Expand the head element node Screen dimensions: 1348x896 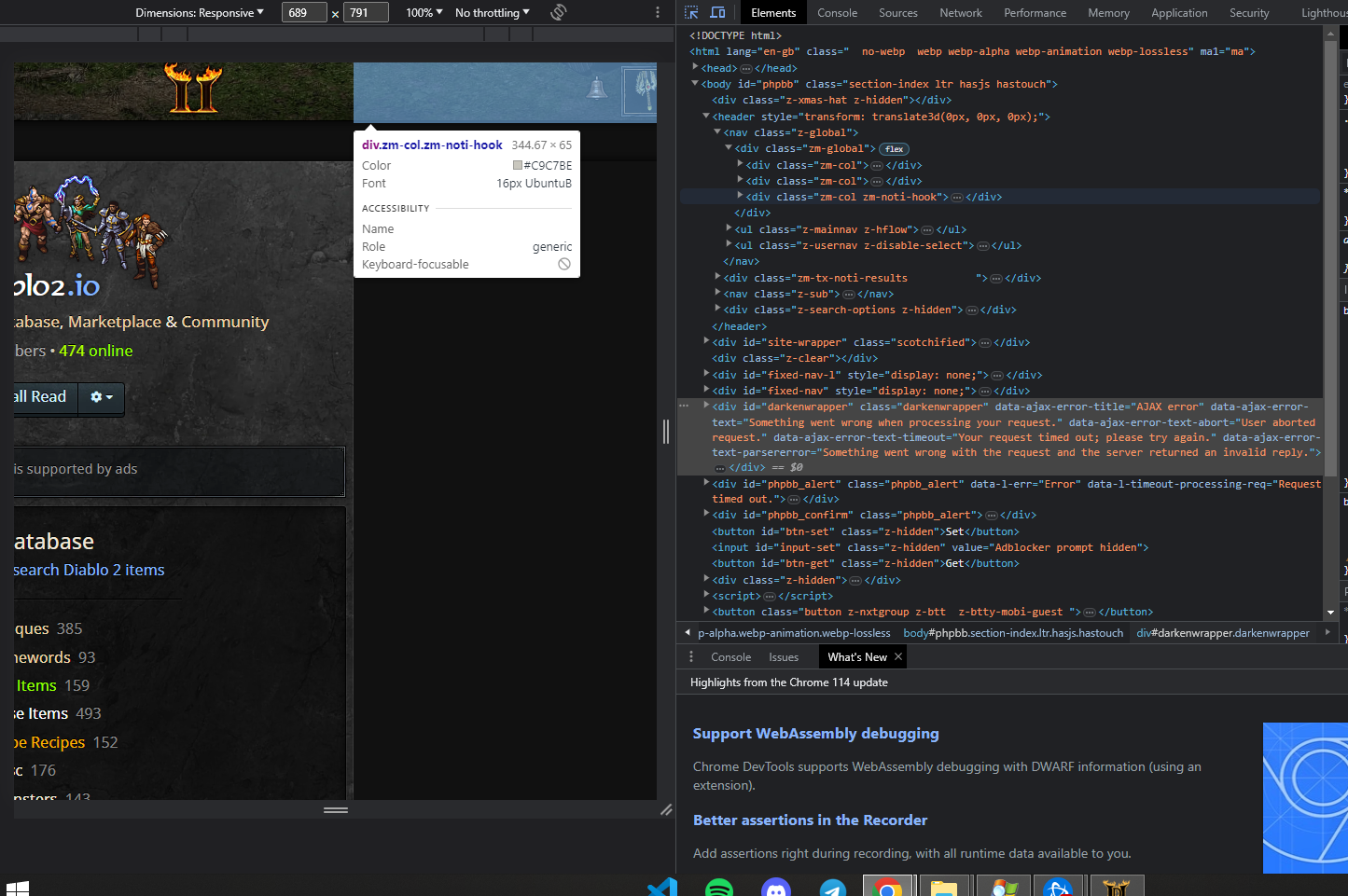pyautogui.click(x=696, y=68)
